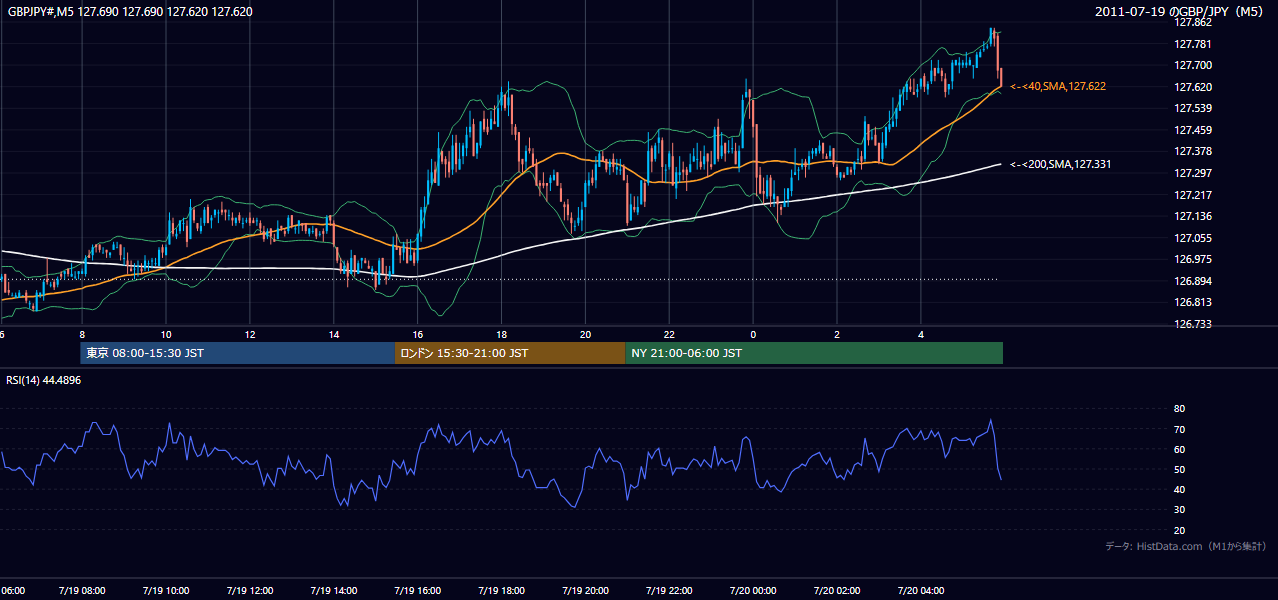Viewport: 1278px width, 600px height.
Task: Click the hour 22 tick on chart axis
Action: click(669, 334)
